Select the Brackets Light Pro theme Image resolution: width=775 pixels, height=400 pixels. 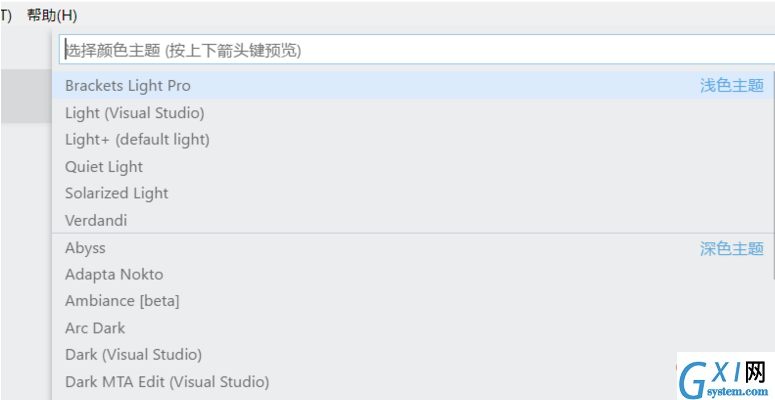(128, 86)
